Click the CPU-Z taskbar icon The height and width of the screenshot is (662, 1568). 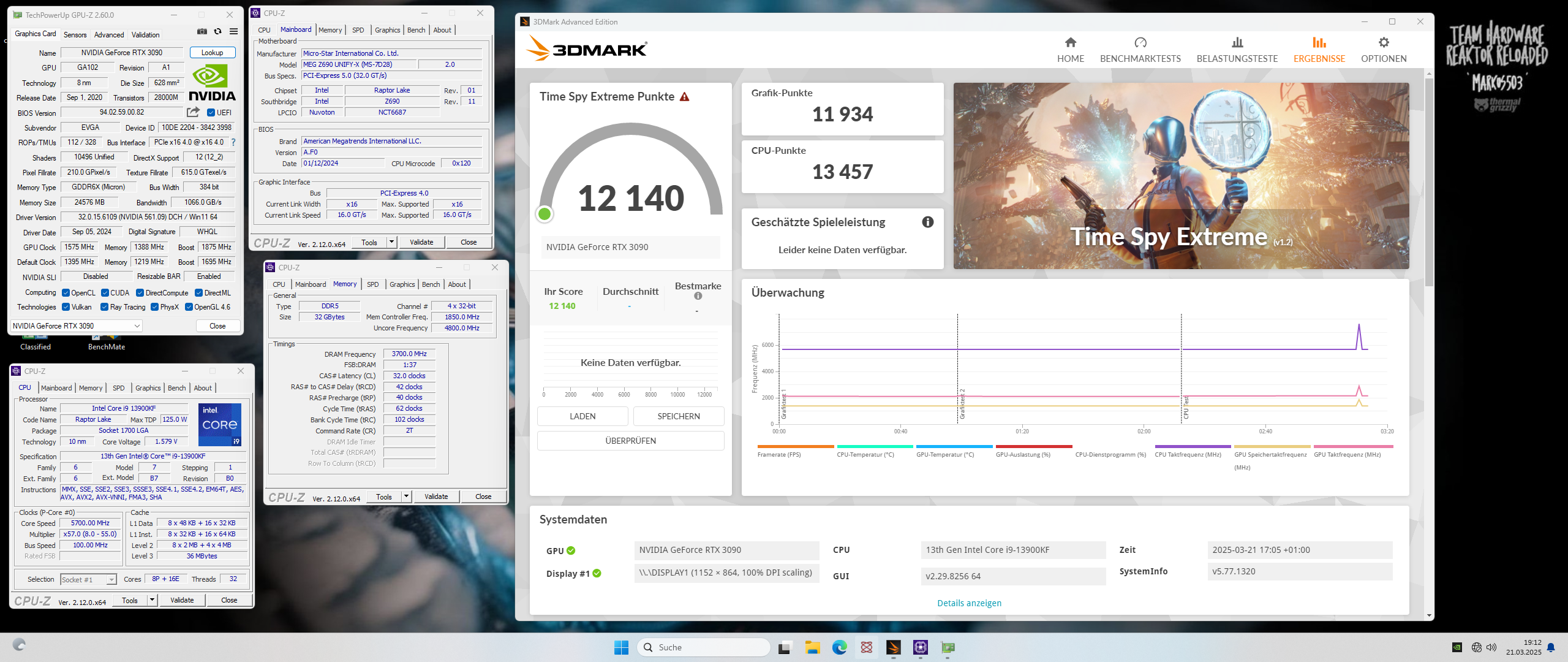(x=920, y=647)
